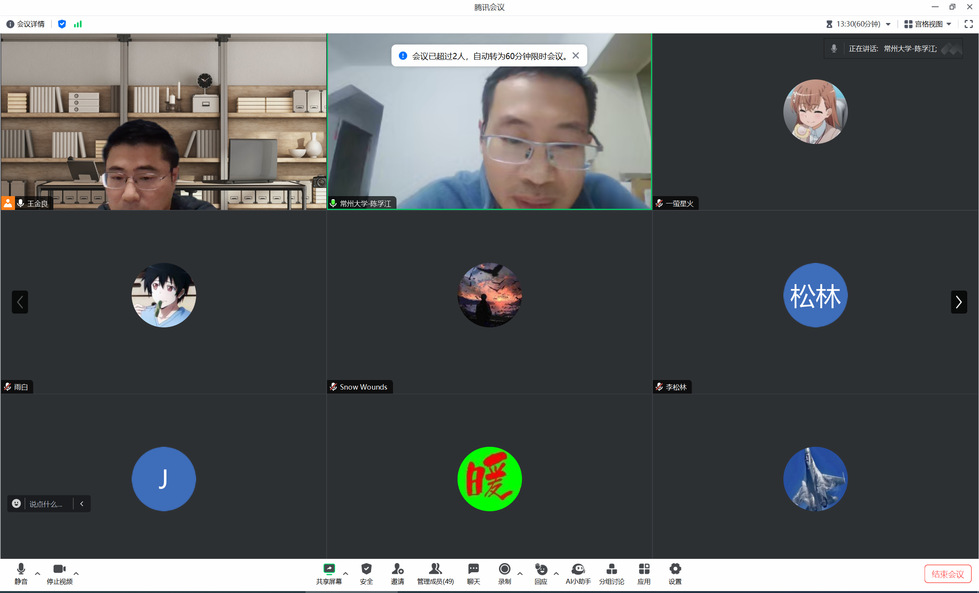Open meeting settings (设置)
This screenshot has width=979, height=593.
pyautogui.click(x=675, y=572)
